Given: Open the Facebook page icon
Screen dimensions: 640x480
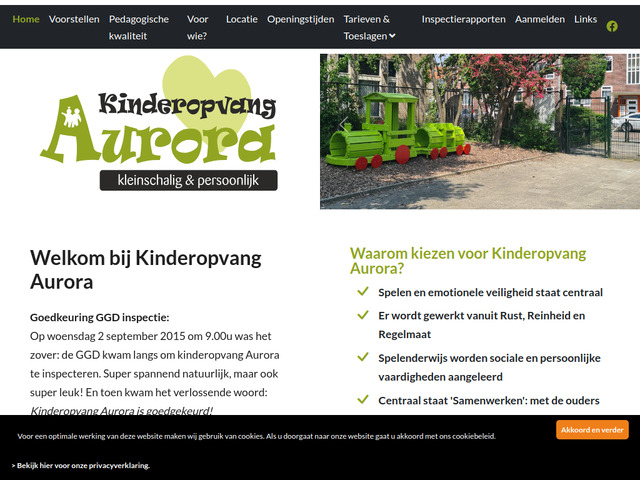Looking at the screenshot, I should click(x=612, y=26).
